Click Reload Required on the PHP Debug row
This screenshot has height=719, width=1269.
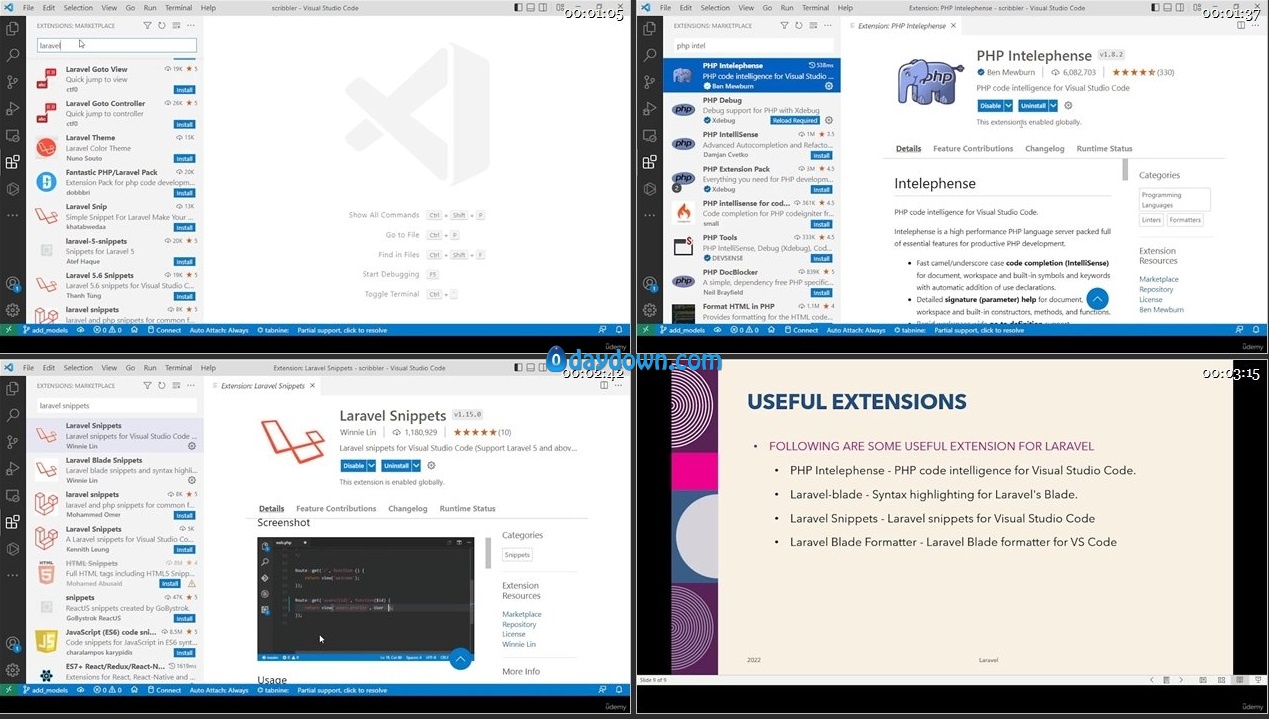(x=795, y=120)
